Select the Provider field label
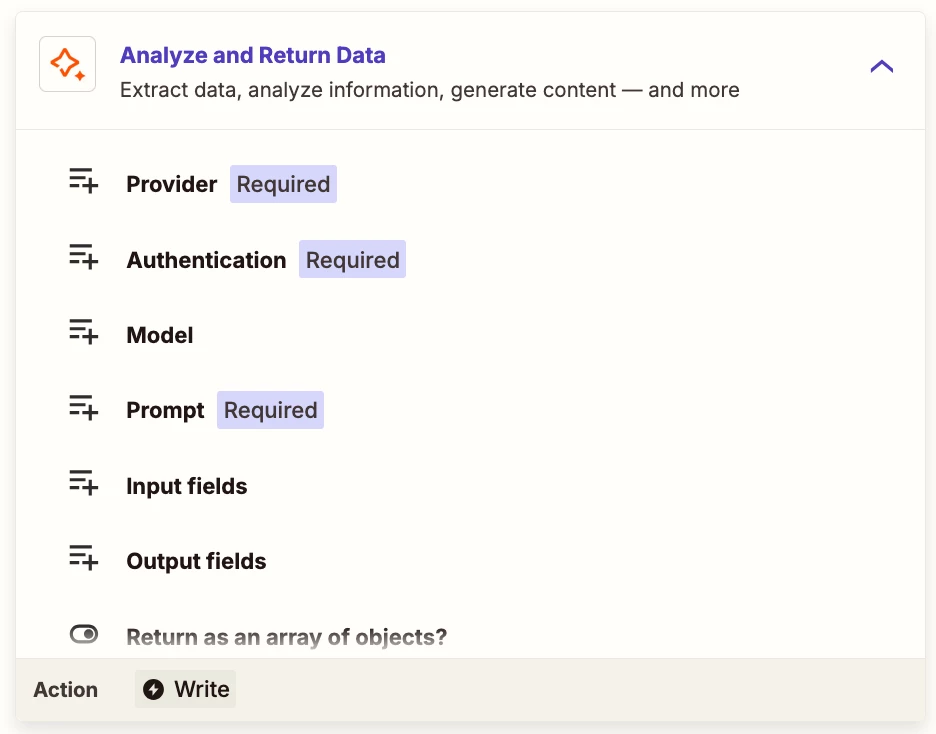The height and width of the screenshot is (734, 936). coord(172,184)
